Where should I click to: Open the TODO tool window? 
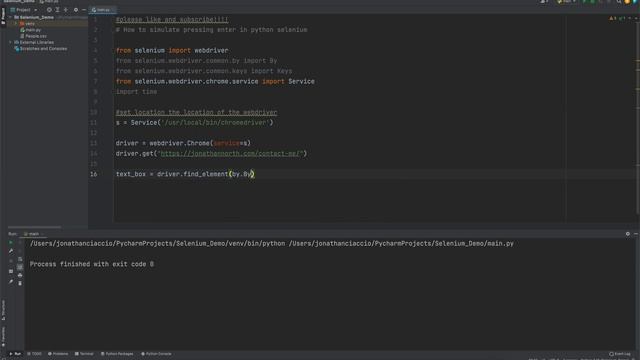pyautogui.click(x=34, y=354)
